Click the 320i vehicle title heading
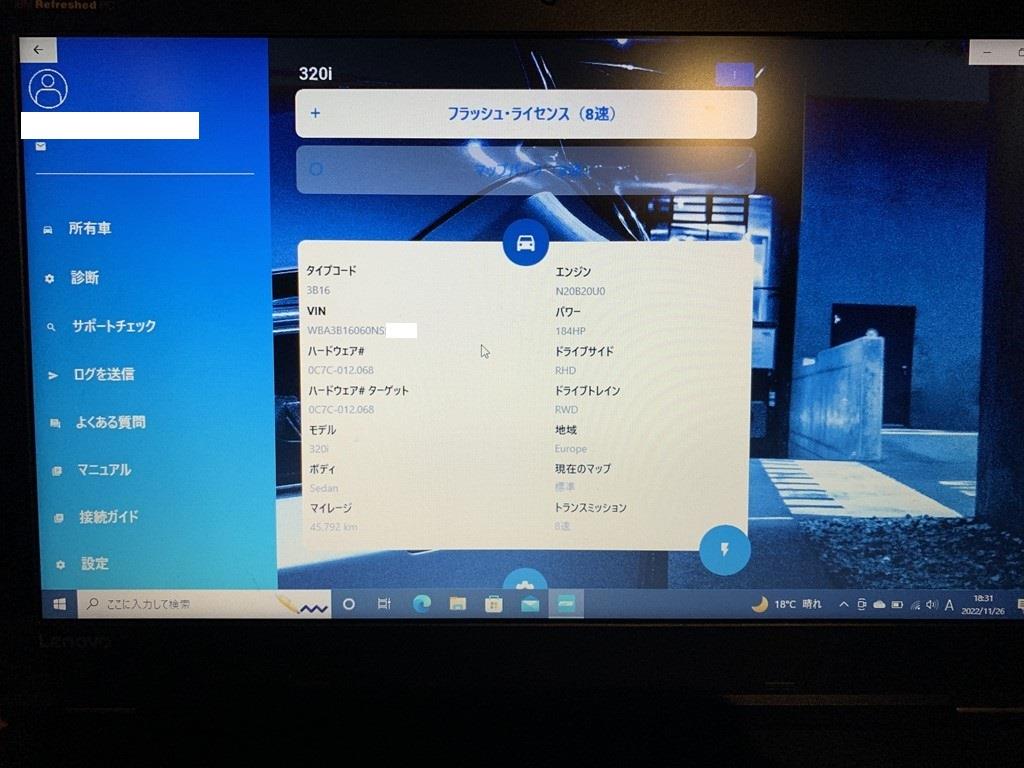The height and width of the screenshot is (768, 1024). click(x=315, y=74)
